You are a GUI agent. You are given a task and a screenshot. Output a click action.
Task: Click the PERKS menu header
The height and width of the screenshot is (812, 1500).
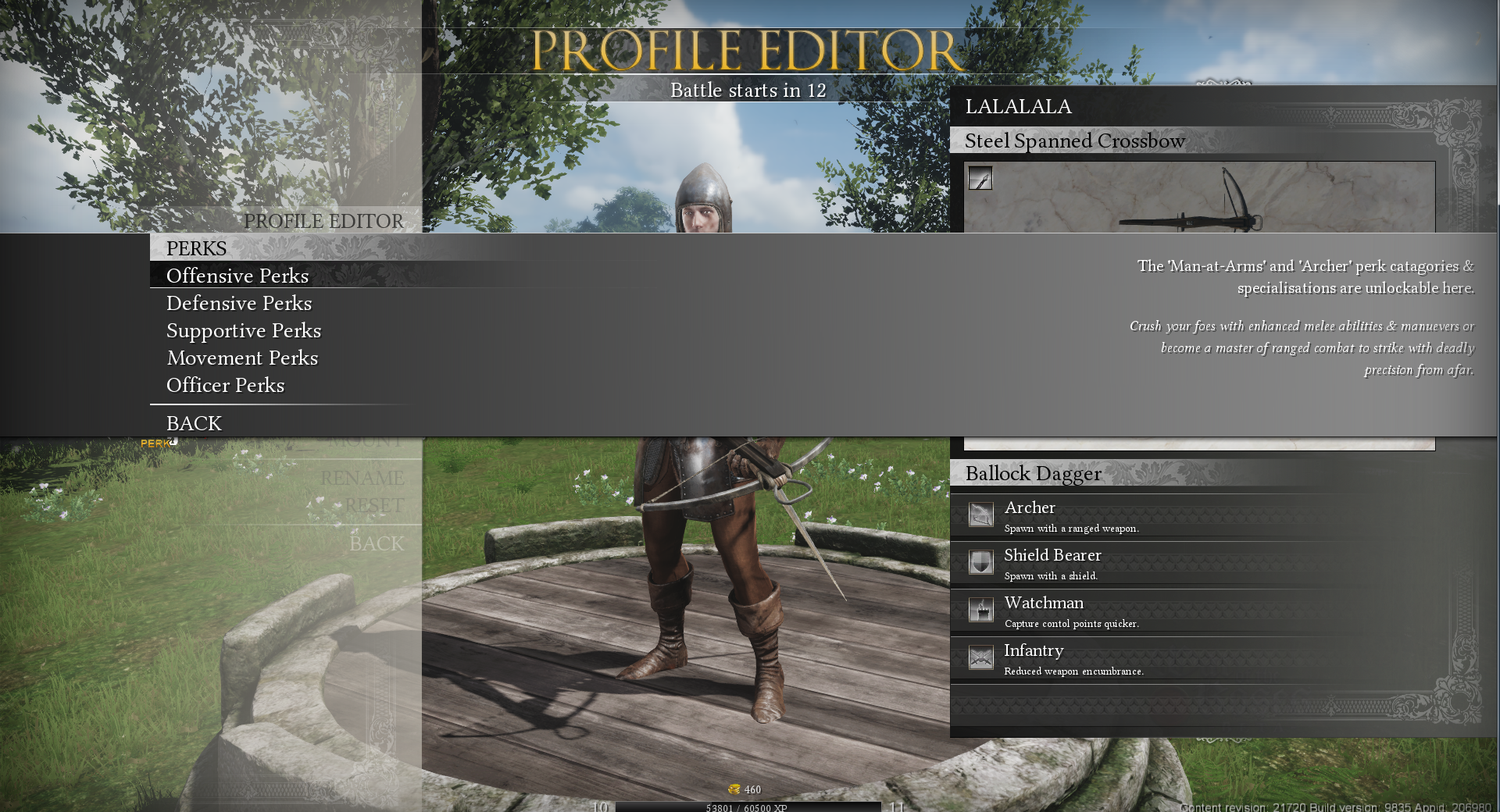pos(196,248)
